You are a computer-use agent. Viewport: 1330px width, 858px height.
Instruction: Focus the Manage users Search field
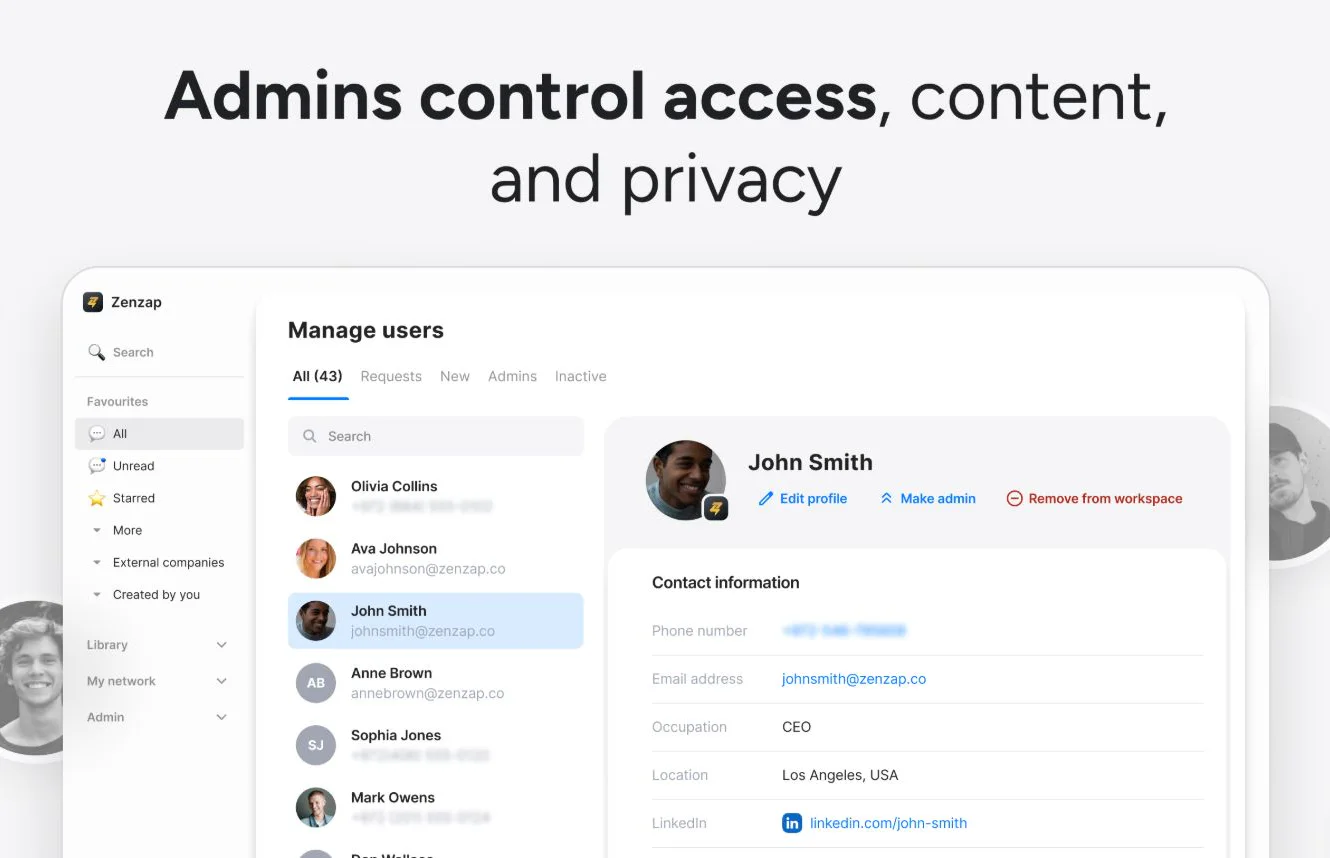pos(435,436)
